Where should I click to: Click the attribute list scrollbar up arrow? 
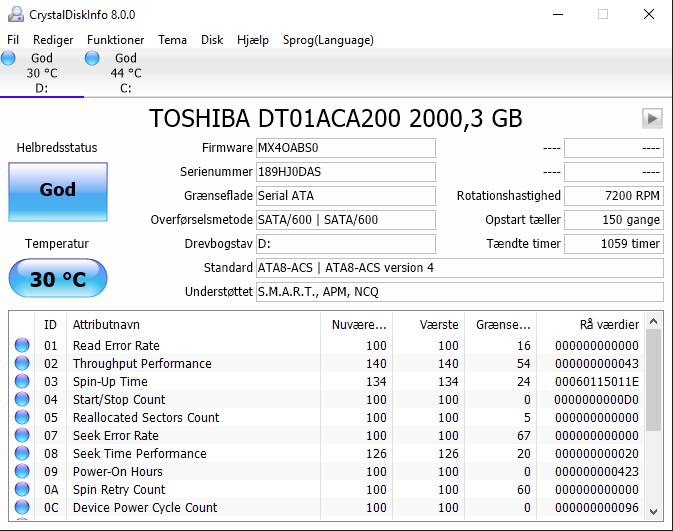tap(654, 321)
